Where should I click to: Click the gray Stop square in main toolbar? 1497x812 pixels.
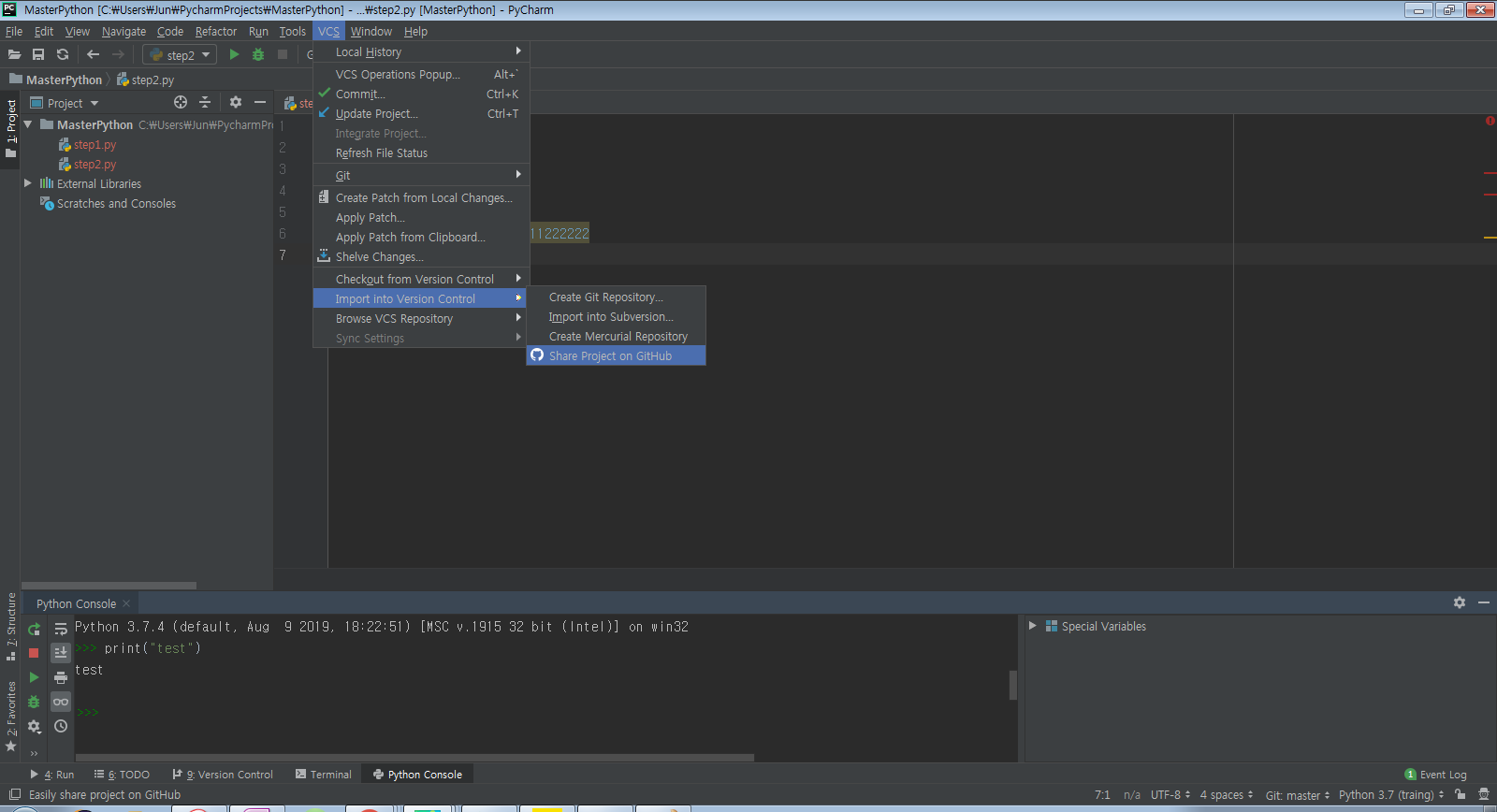pos(283,55)
